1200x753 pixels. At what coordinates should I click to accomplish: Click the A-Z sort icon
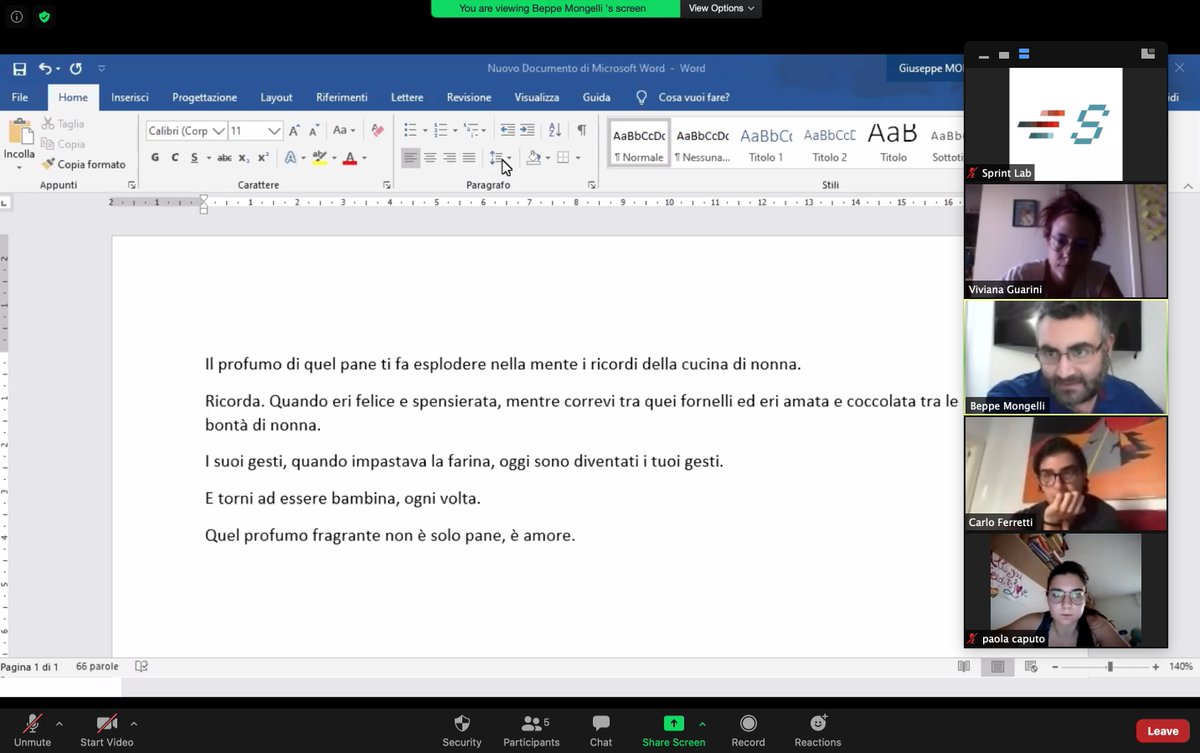[x=555, y=131]
